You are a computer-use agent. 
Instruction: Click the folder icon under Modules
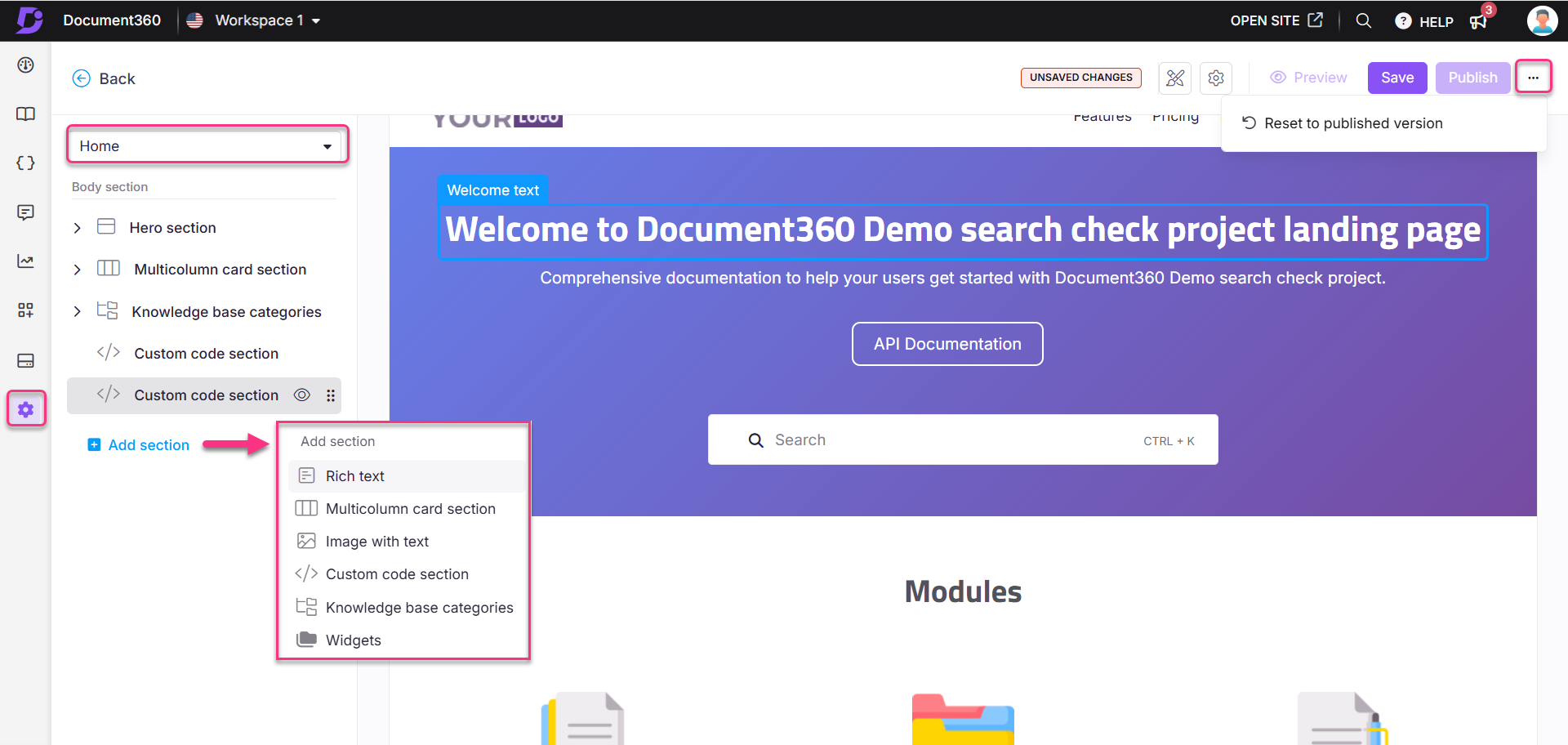963,719
